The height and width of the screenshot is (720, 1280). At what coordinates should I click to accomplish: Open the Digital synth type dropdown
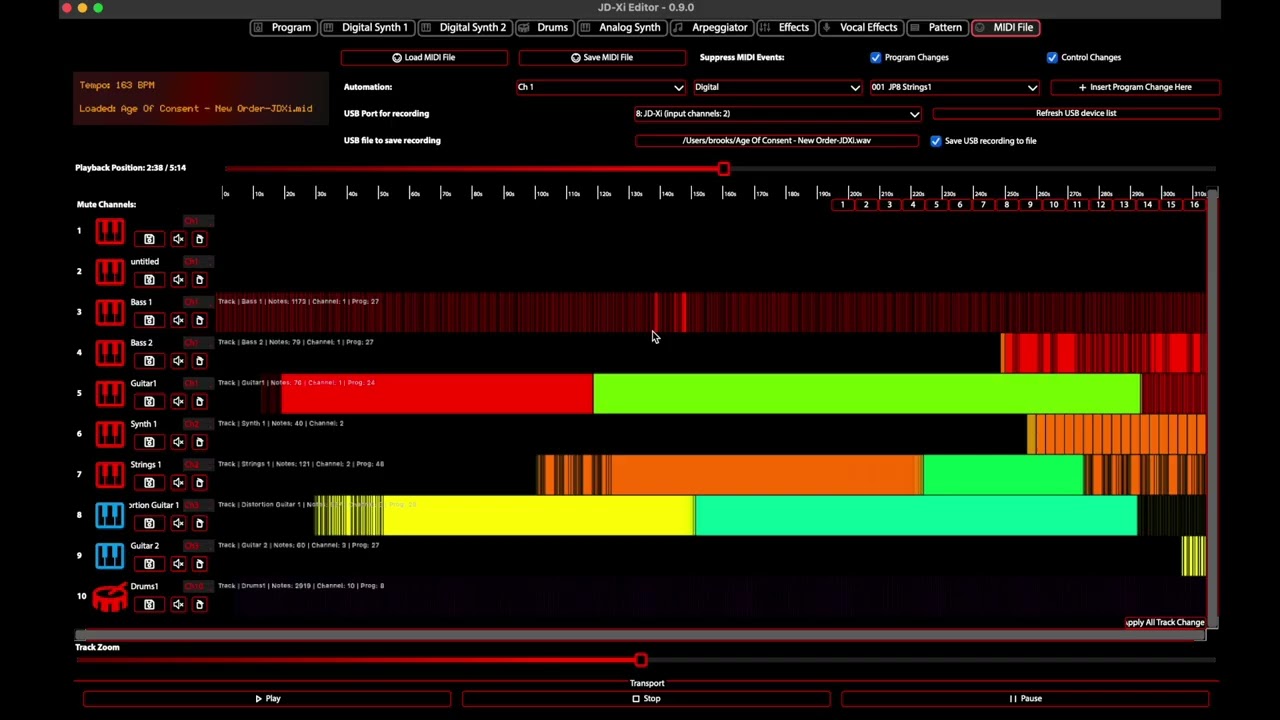(778, 87)
